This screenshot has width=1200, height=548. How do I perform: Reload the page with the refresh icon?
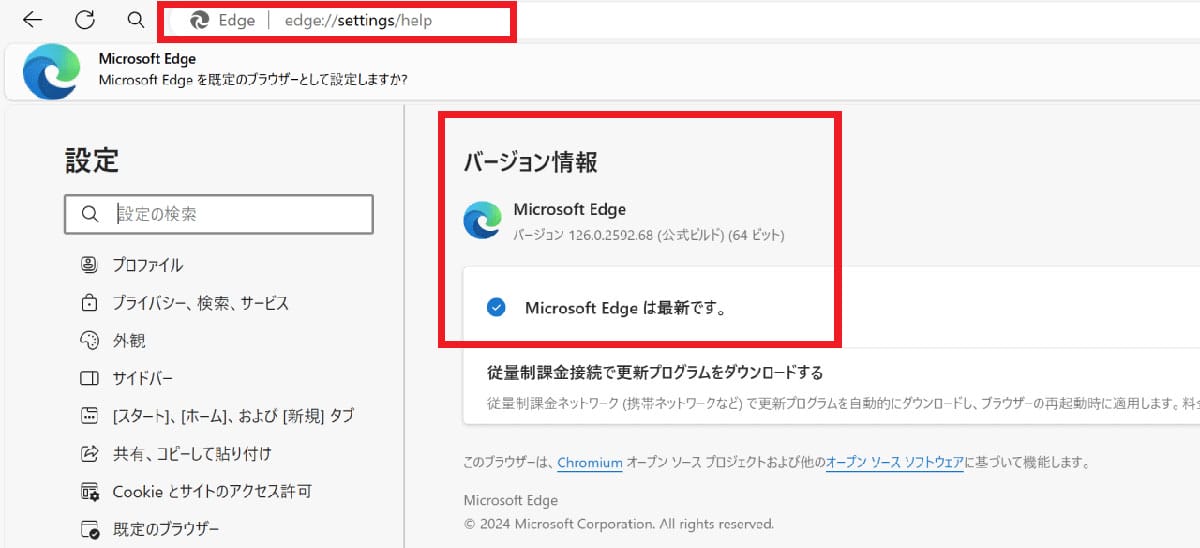click(85, 19)
